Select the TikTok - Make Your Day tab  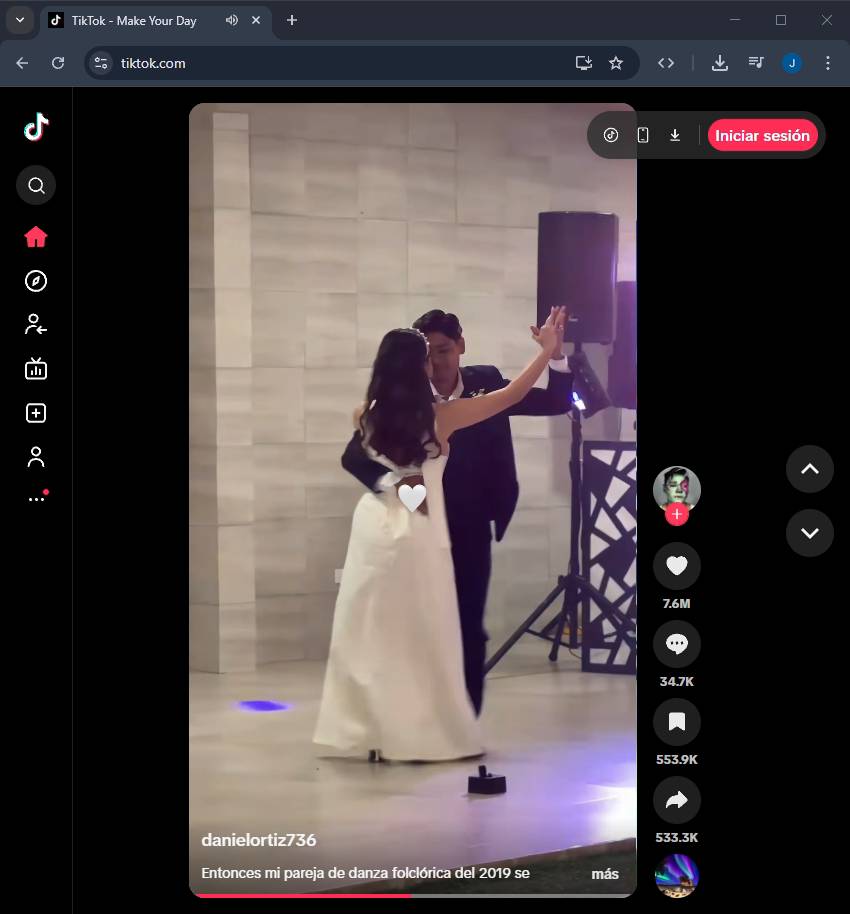click(x=134, y=20)
